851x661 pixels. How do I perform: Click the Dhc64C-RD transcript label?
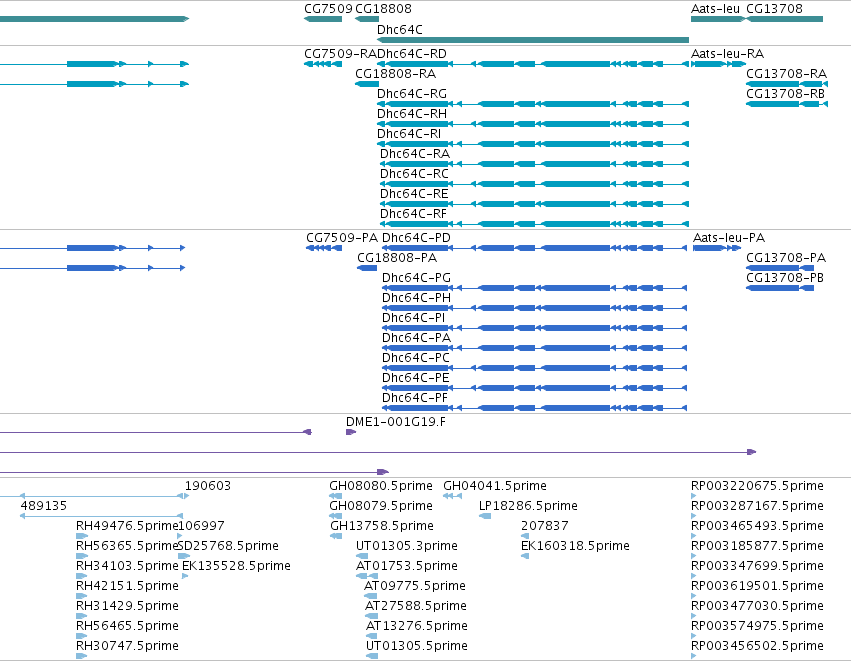point(412,54)
